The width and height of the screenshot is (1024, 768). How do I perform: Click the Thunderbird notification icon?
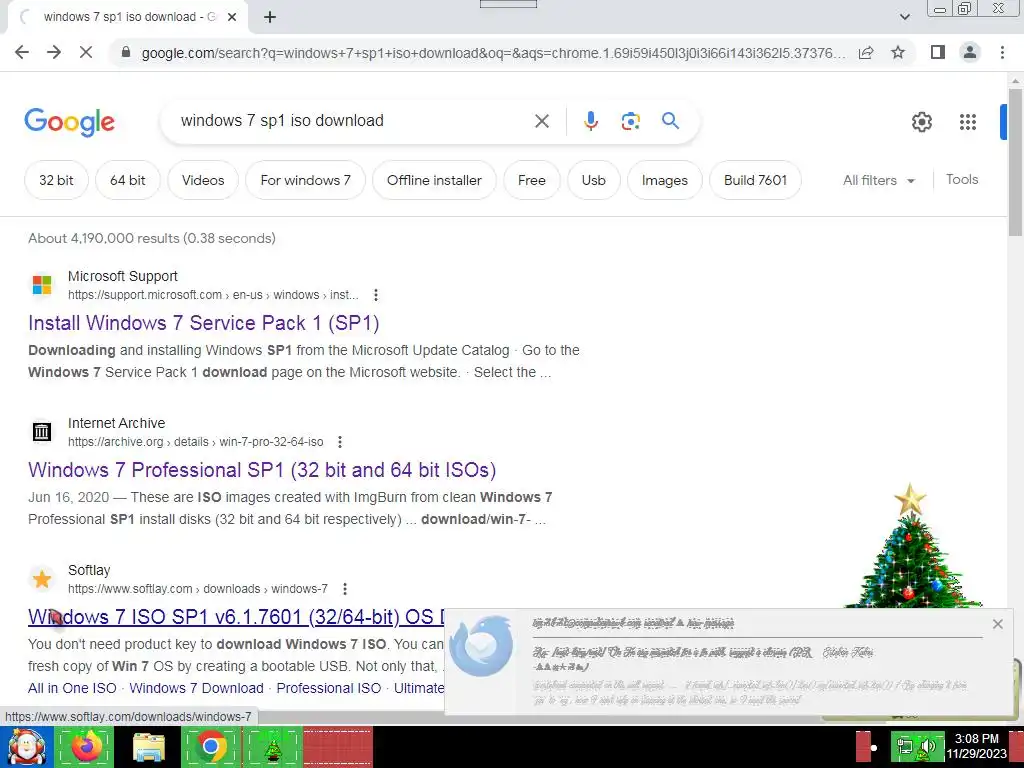[482, 647]
